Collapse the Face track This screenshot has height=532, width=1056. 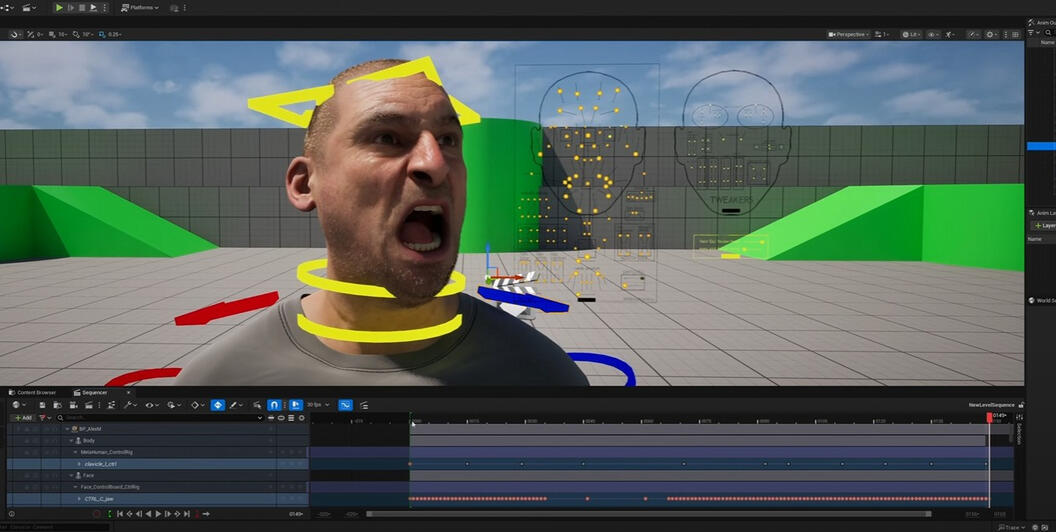tap(72, 475)
